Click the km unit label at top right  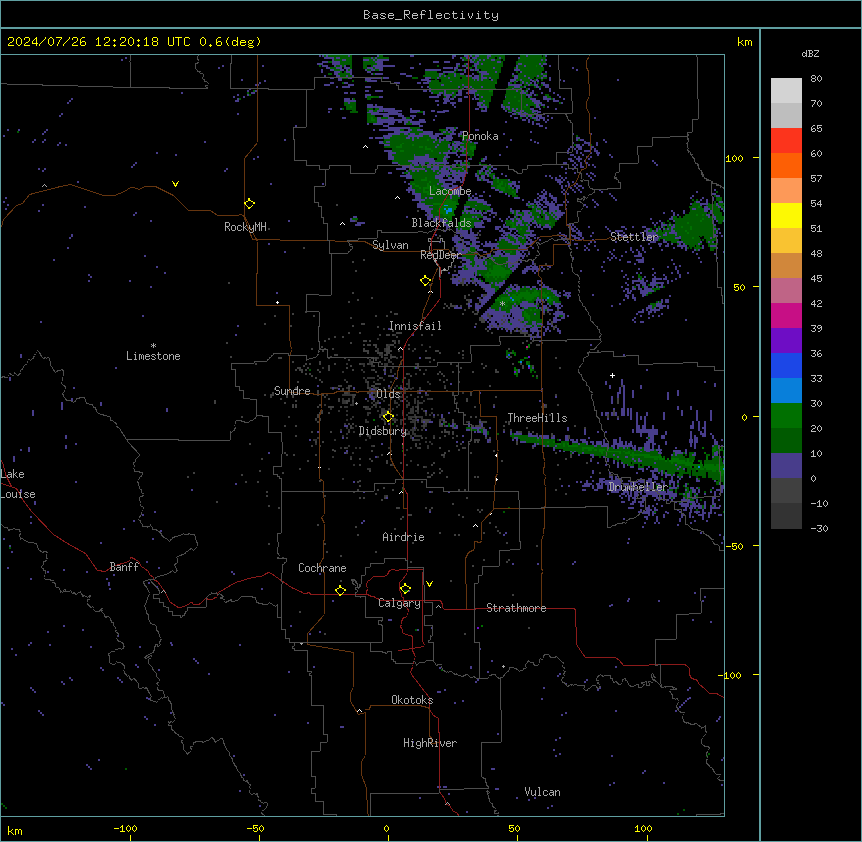tap(745, 42)
